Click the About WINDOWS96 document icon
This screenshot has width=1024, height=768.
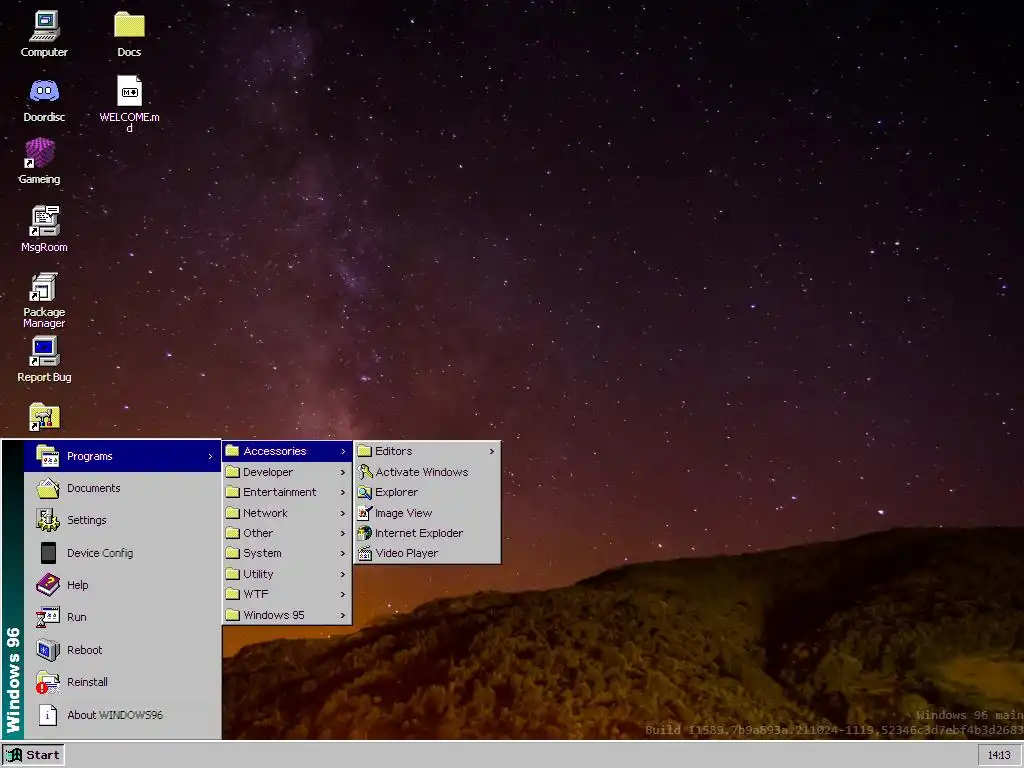(48, 714)
